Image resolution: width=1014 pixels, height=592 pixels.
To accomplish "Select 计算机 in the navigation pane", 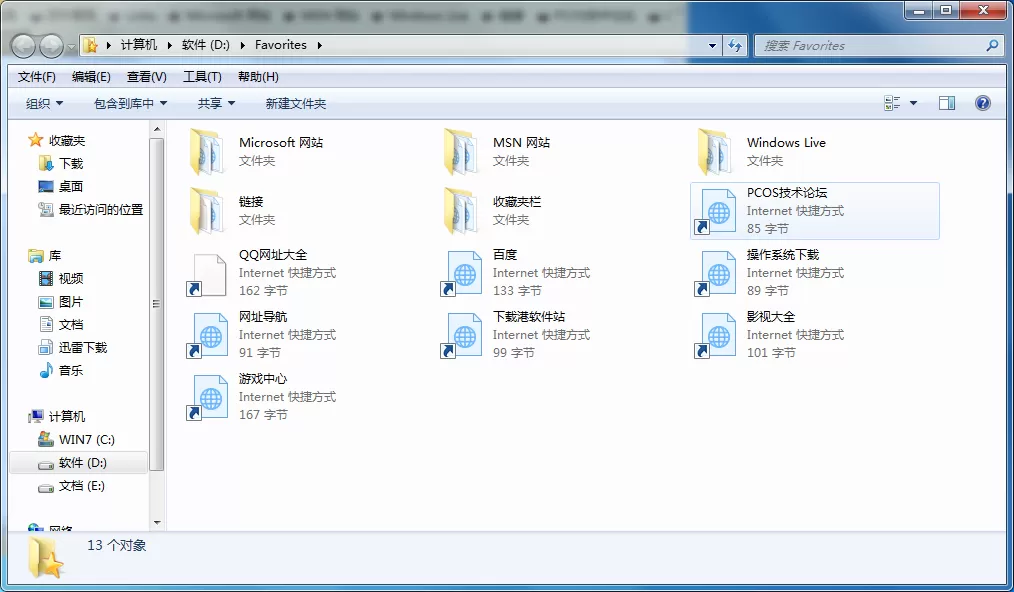I will [x=67, y=417].
